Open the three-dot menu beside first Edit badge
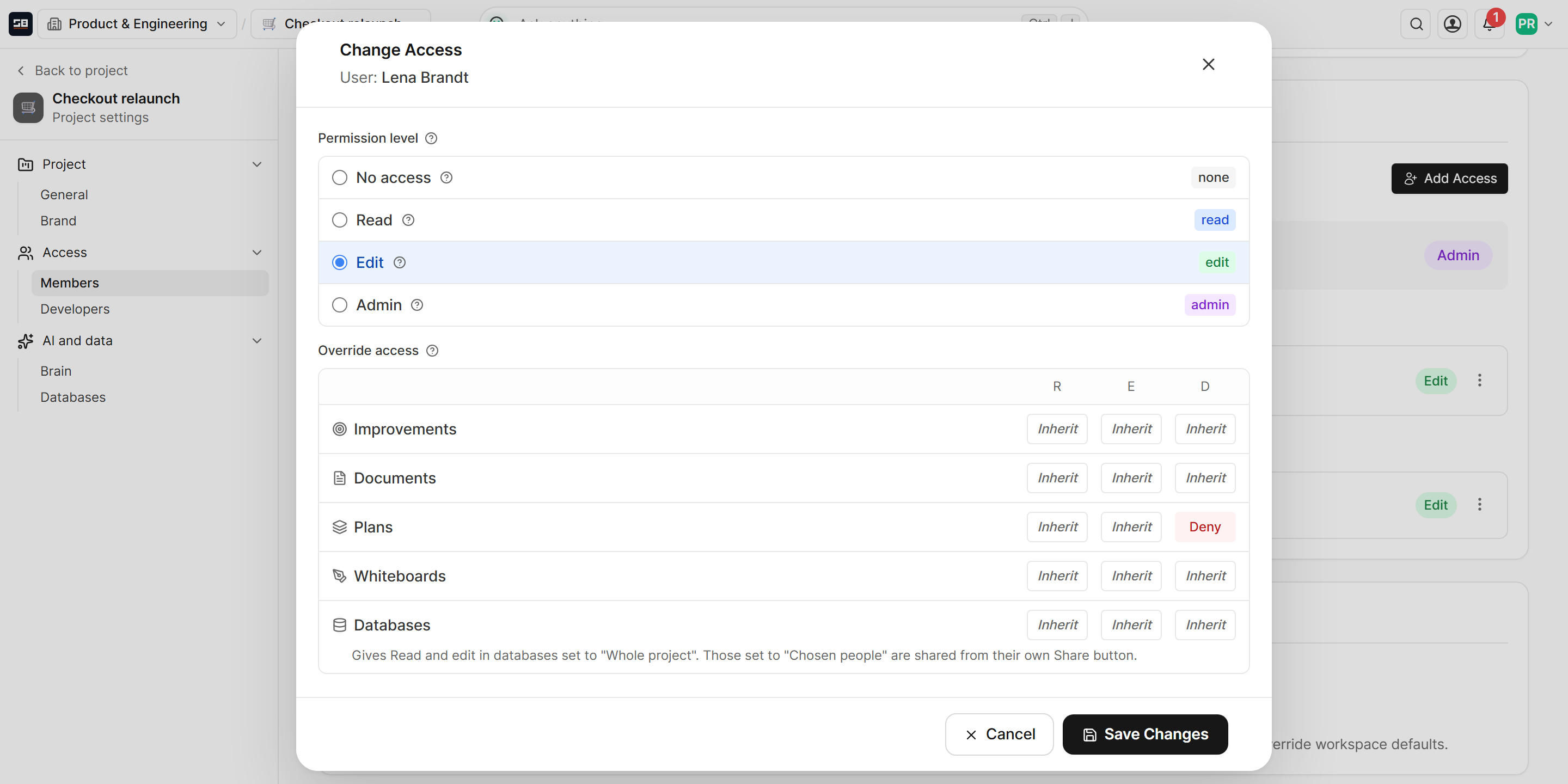The height and width of the screenshot is (784, 1568). pyautogui.click(x=1479, y=381)
